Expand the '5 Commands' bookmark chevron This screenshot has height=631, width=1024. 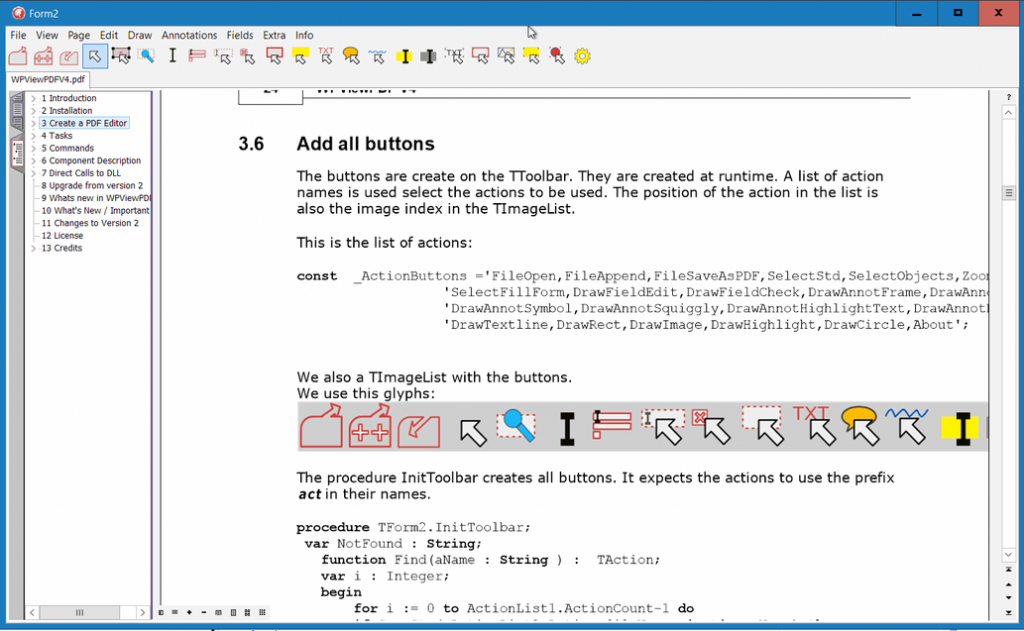tap(33, 149)
